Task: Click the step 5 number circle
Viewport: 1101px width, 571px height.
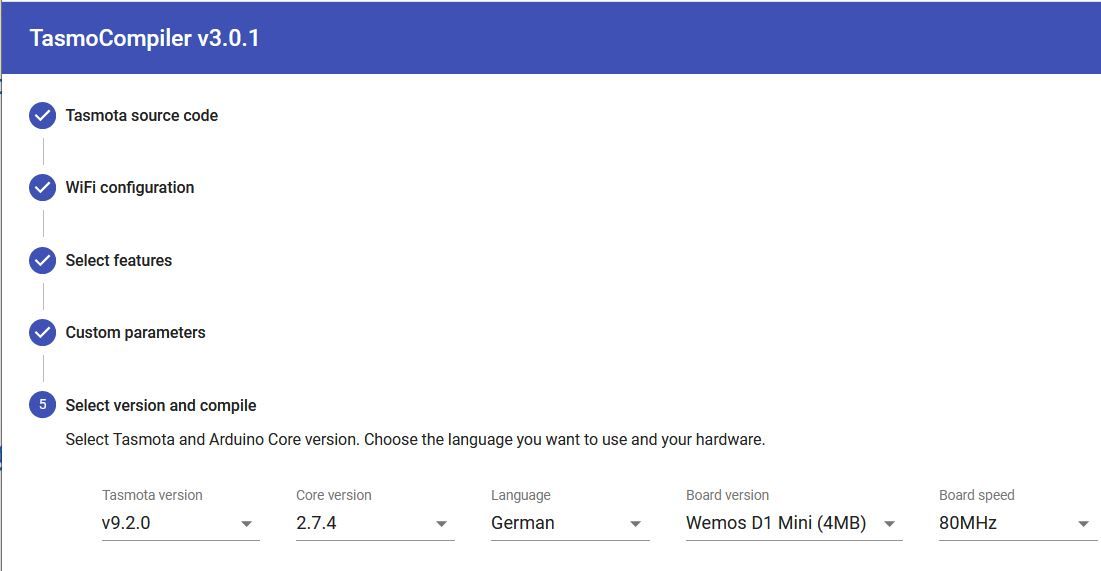Action: pos(42,405)
